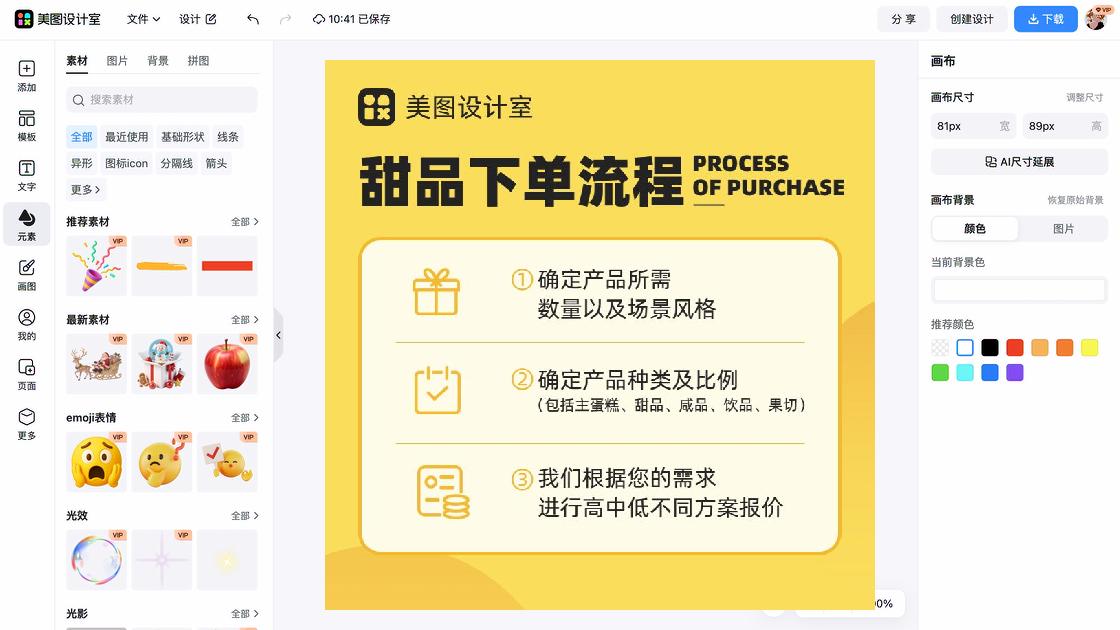Image resolution: width=1120 pixels, height=630 pixels.
Task: Collapse the left panel with the chevron
Action: tap(278, 335)
